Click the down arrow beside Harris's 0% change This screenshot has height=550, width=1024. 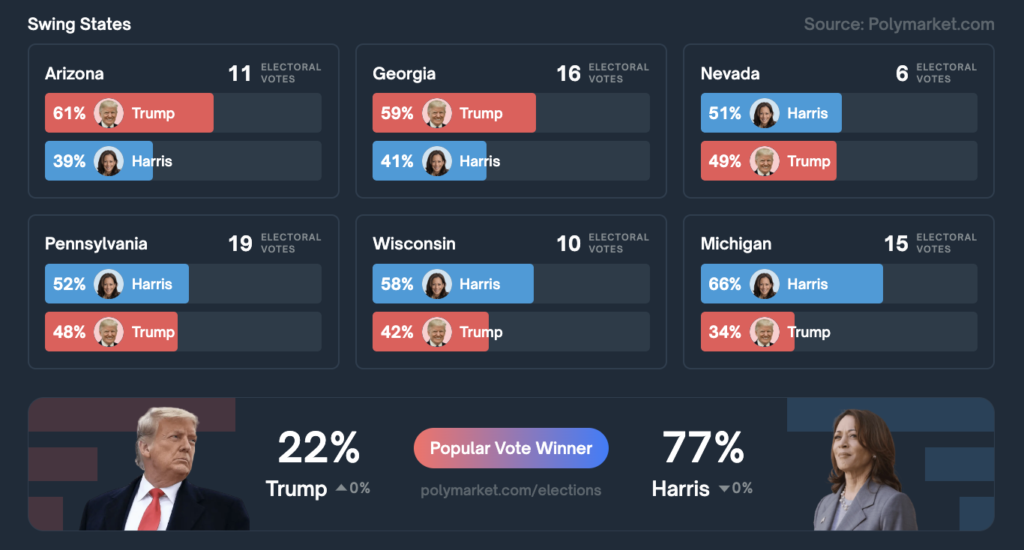click(723, 489)
